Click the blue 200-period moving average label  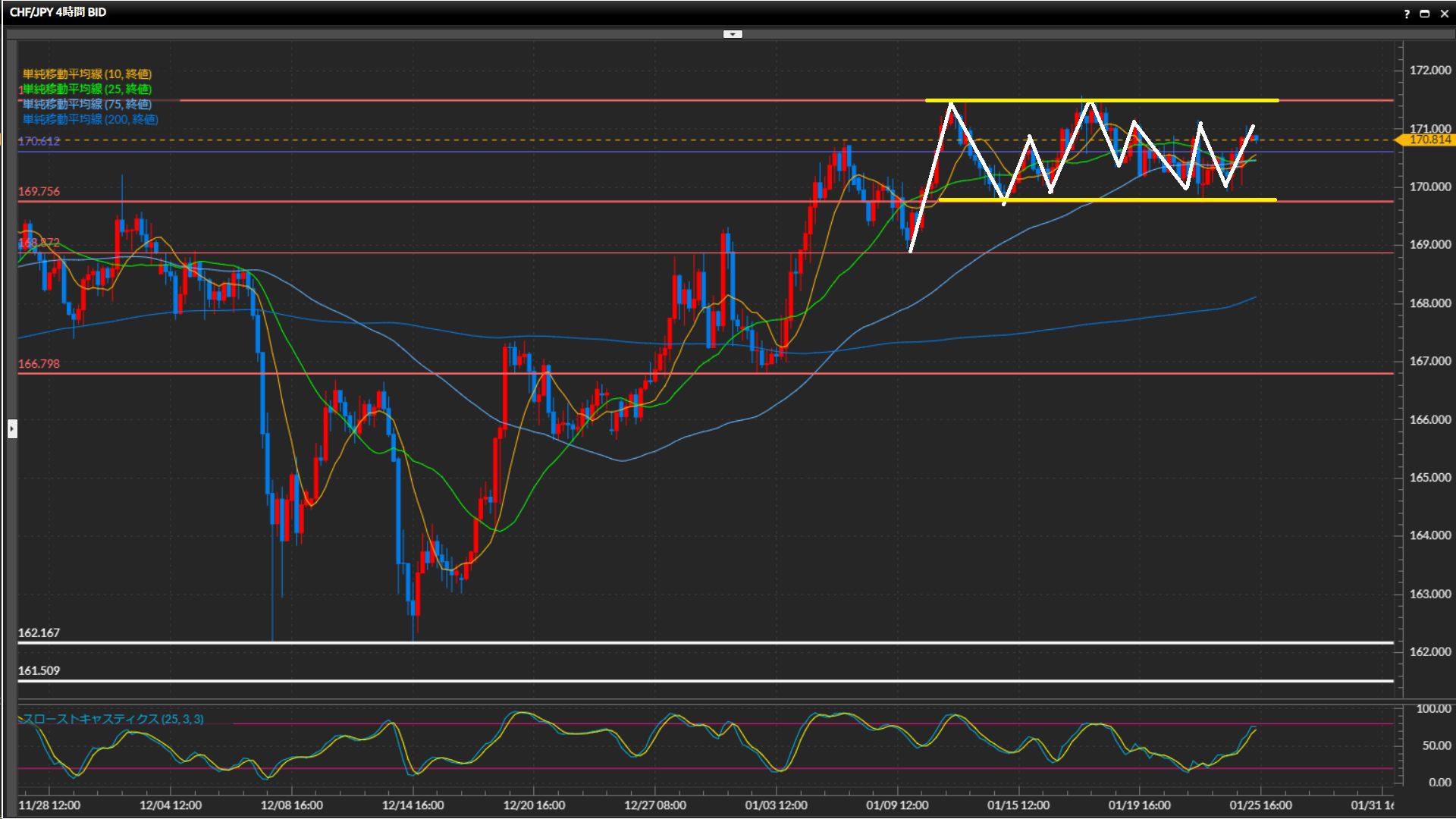point(89,120)
